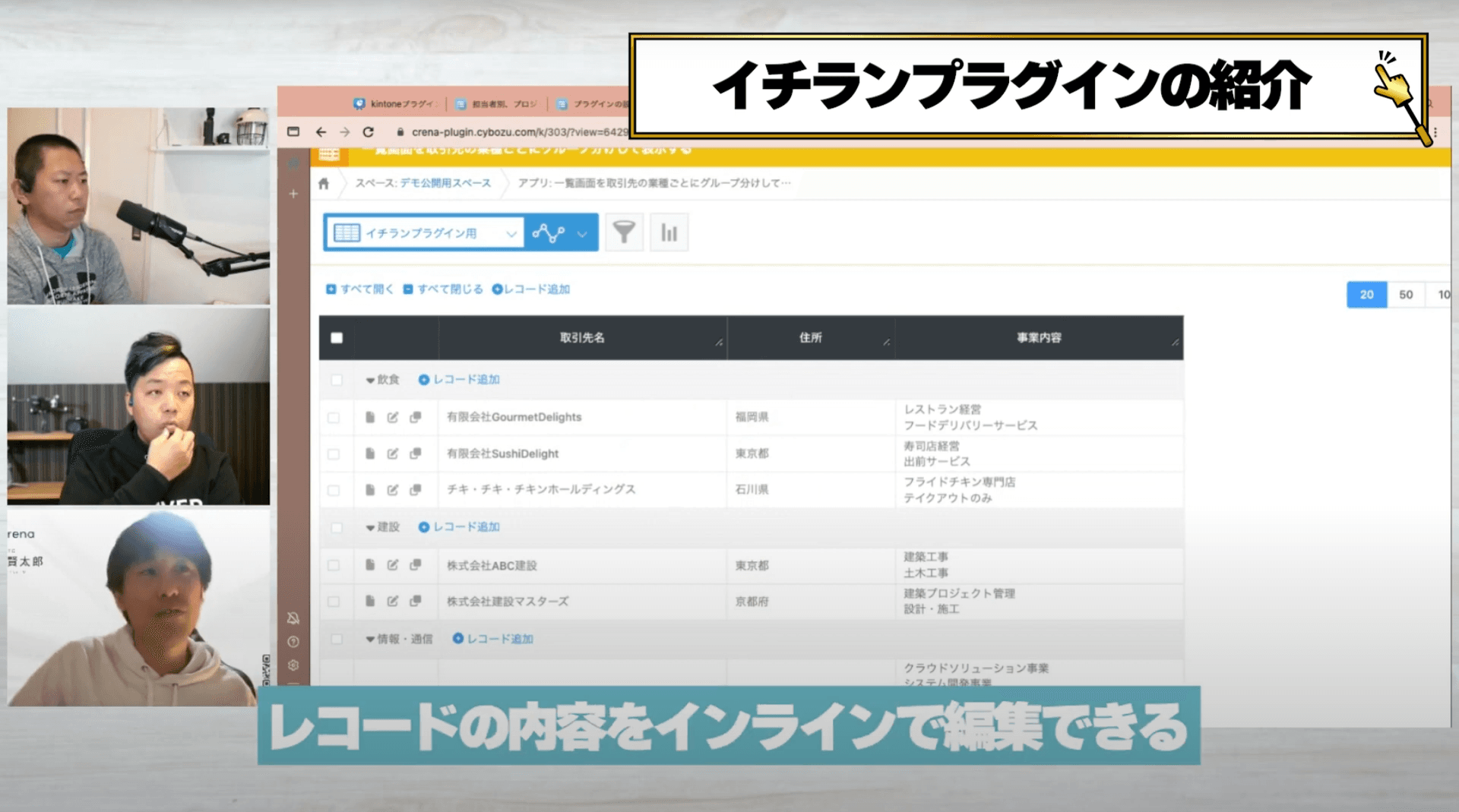1459x812 pixels.
Task: Click the browser forward arrow
Action: 345,132
